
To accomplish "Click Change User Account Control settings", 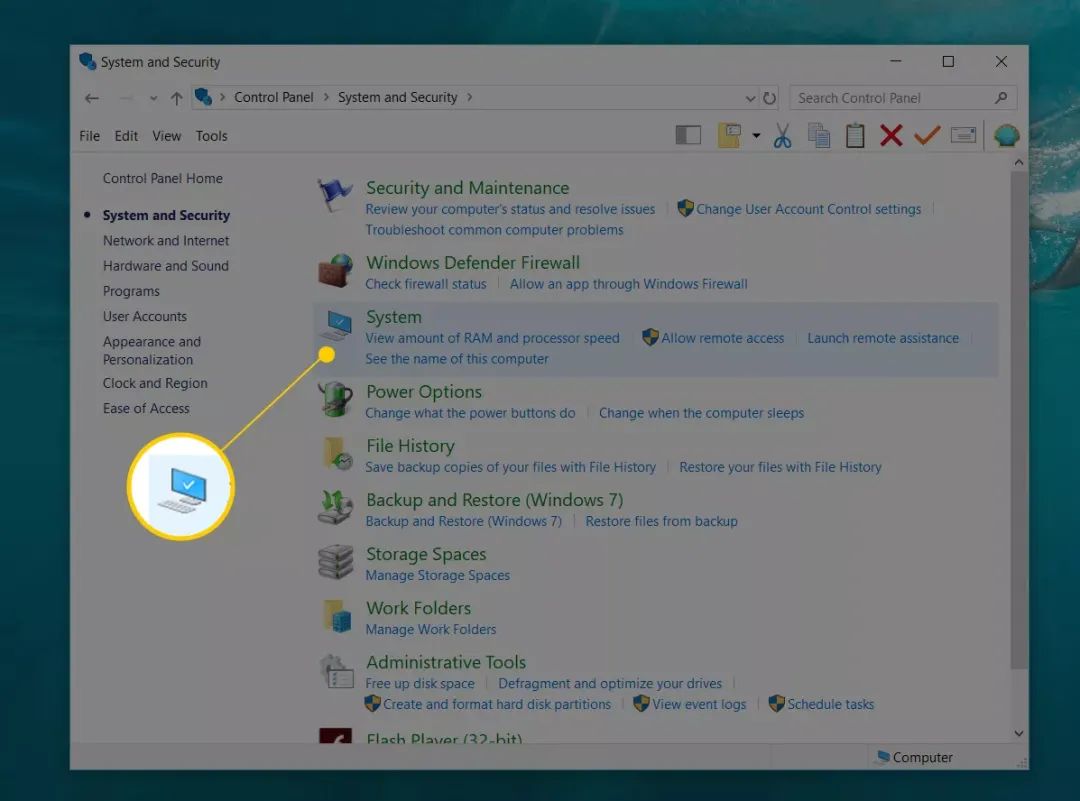I will tap(809, 209).
